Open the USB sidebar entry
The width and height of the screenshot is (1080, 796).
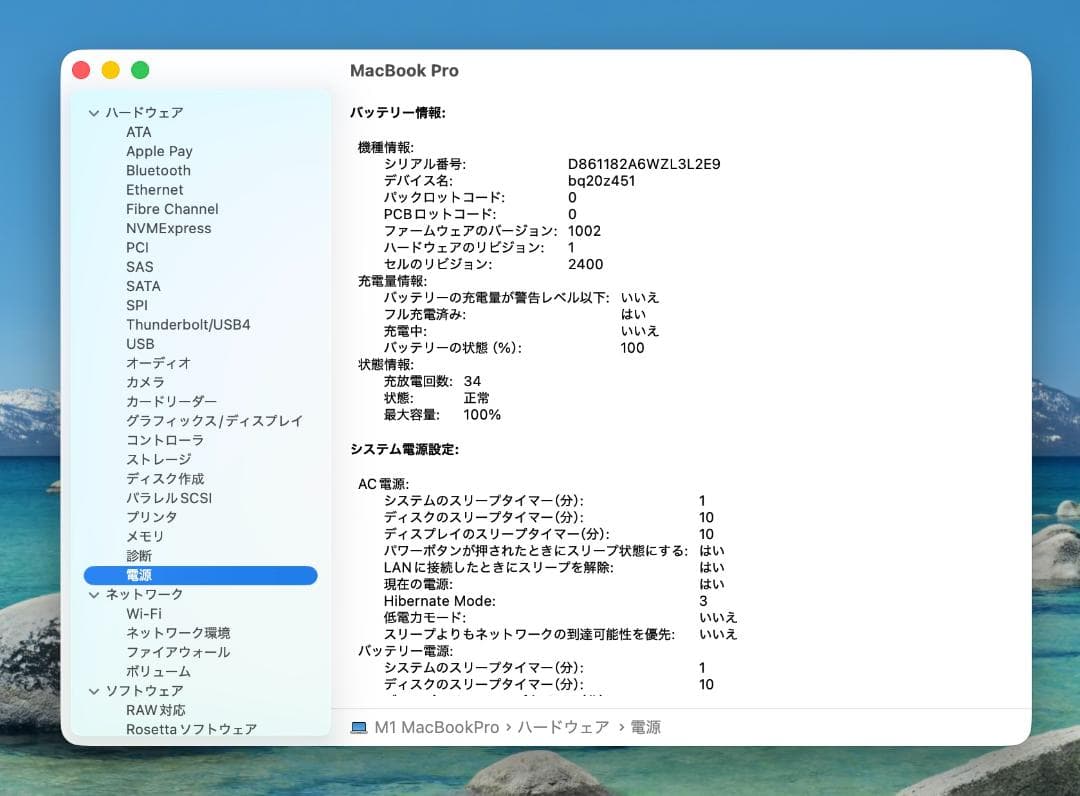141,344
